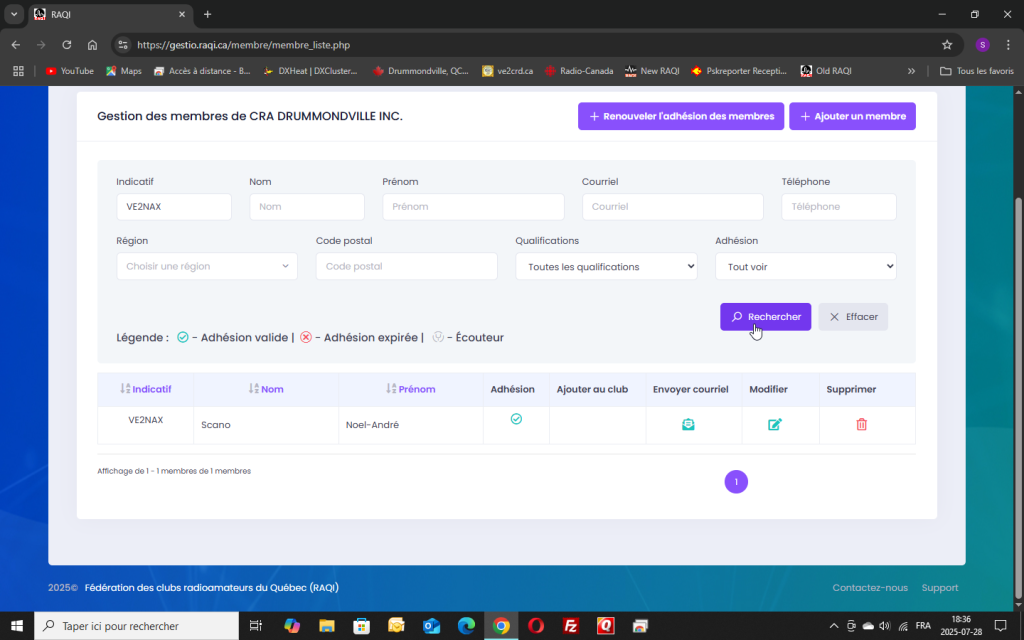Open the Contactez-nous footer link

[x=870, y=588]
